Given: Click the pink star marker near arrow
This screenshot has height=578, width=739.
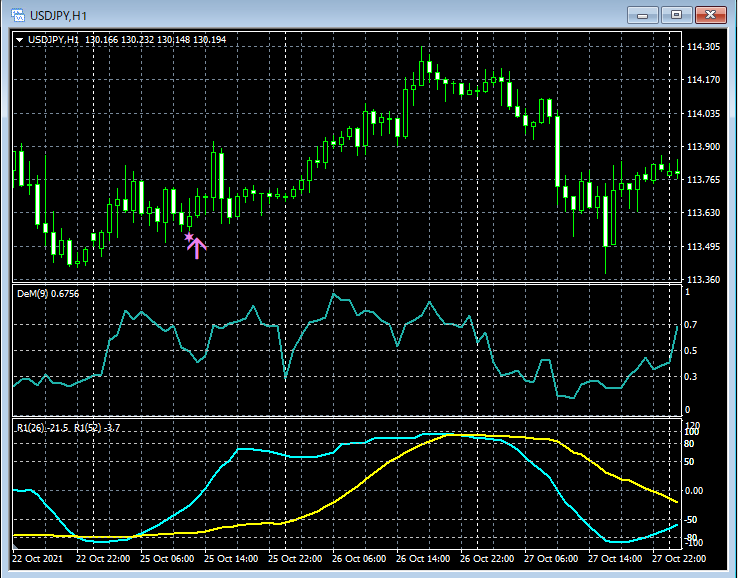Looking at the screenshot, I should pos(188,237).
